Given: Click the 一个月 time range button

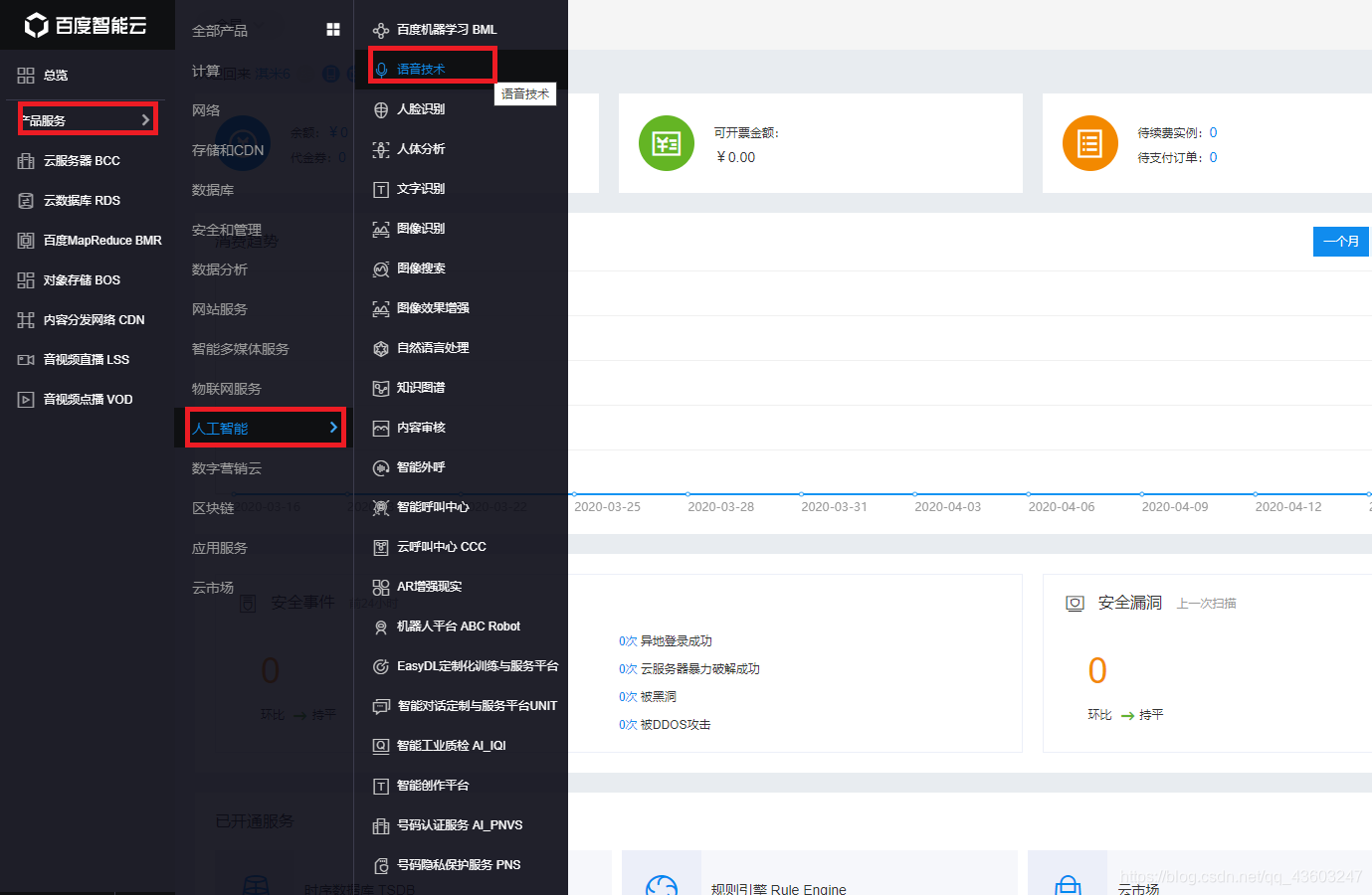Looking at the screenshot, I should coord(1341,242).
